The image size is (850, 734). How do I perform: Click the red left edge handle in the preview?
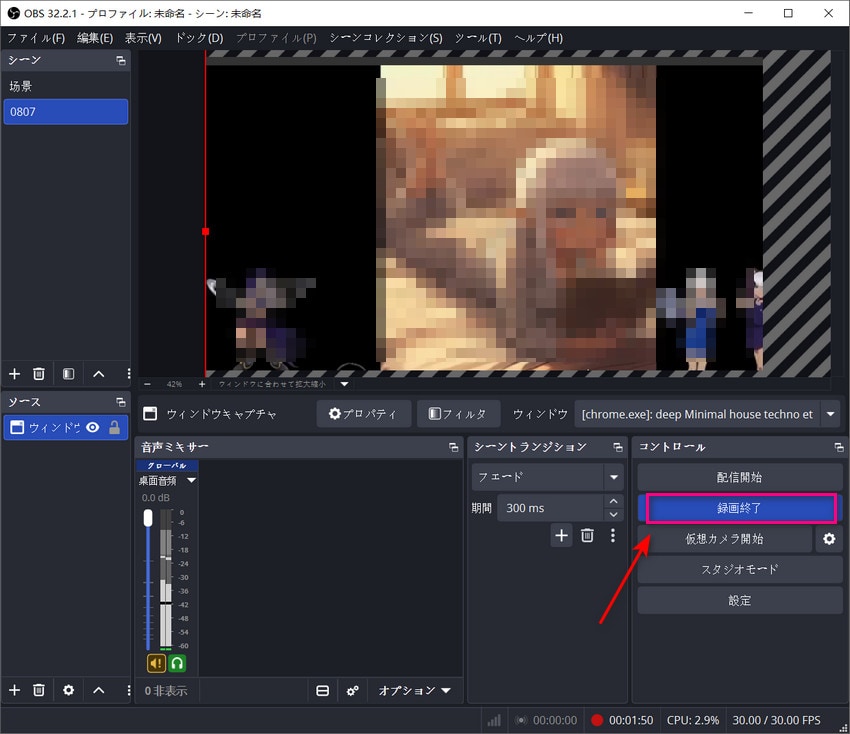tap(205, 231)
